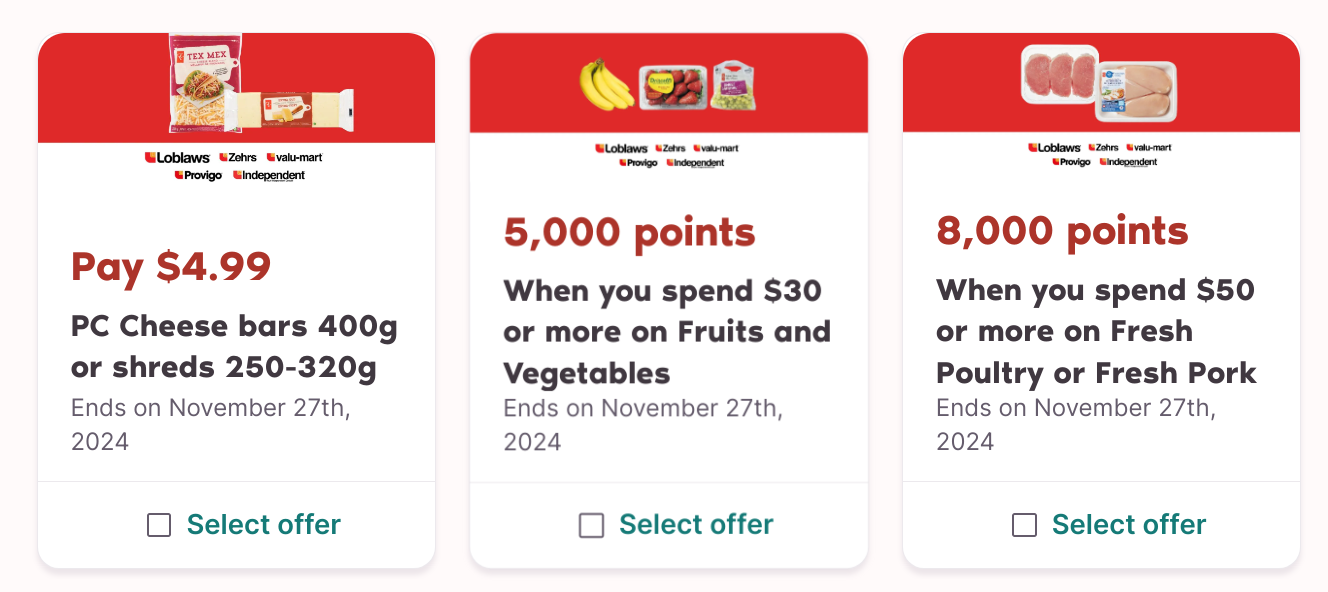Open the 8,000 points offer heading
Screen dimensions: 1328x592
click(x=1062, y=232)
